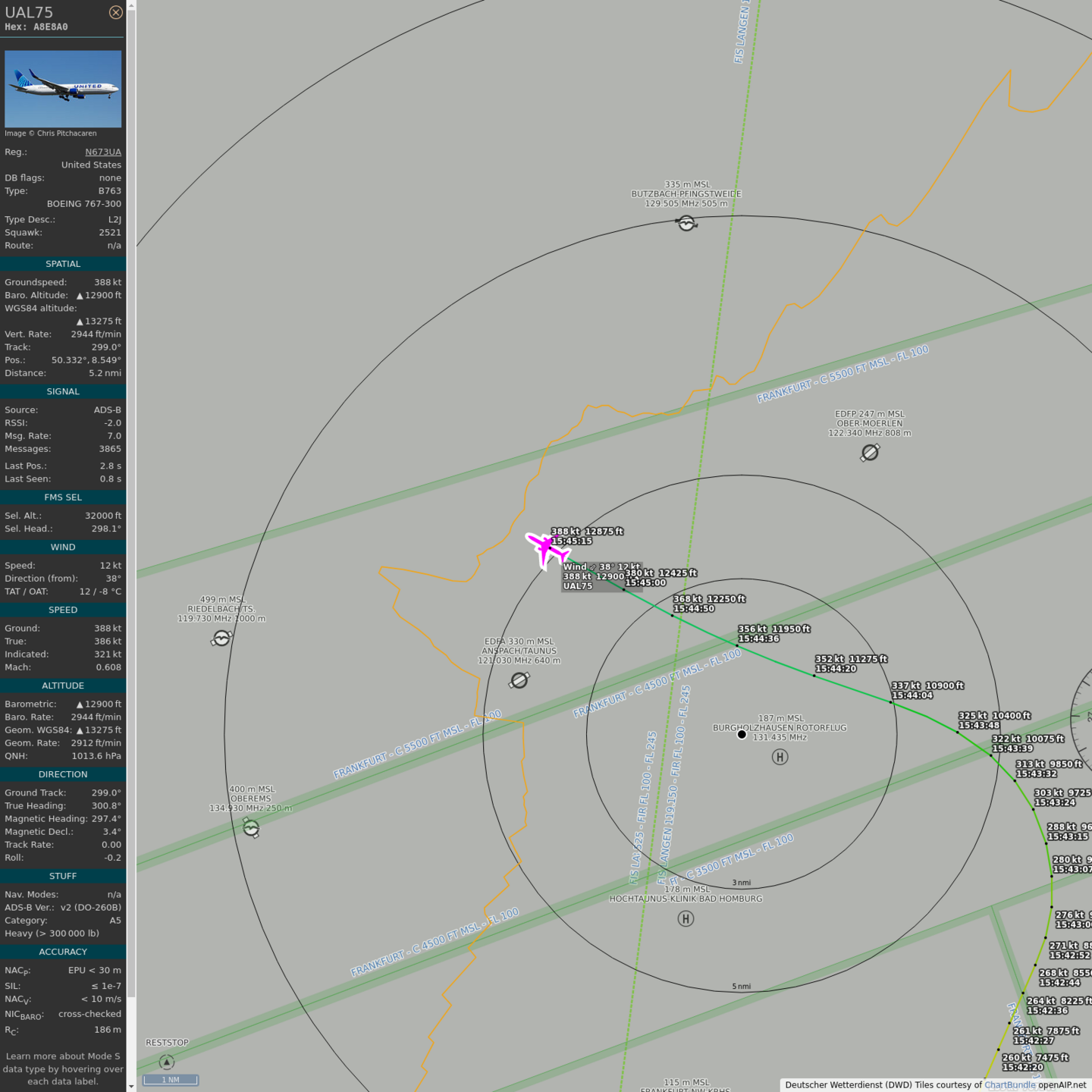Image resolution: width=1092 pixels, height=1092 pixels.
Task: Click the 15:44:50 track point marker
Action: point(672,615)
